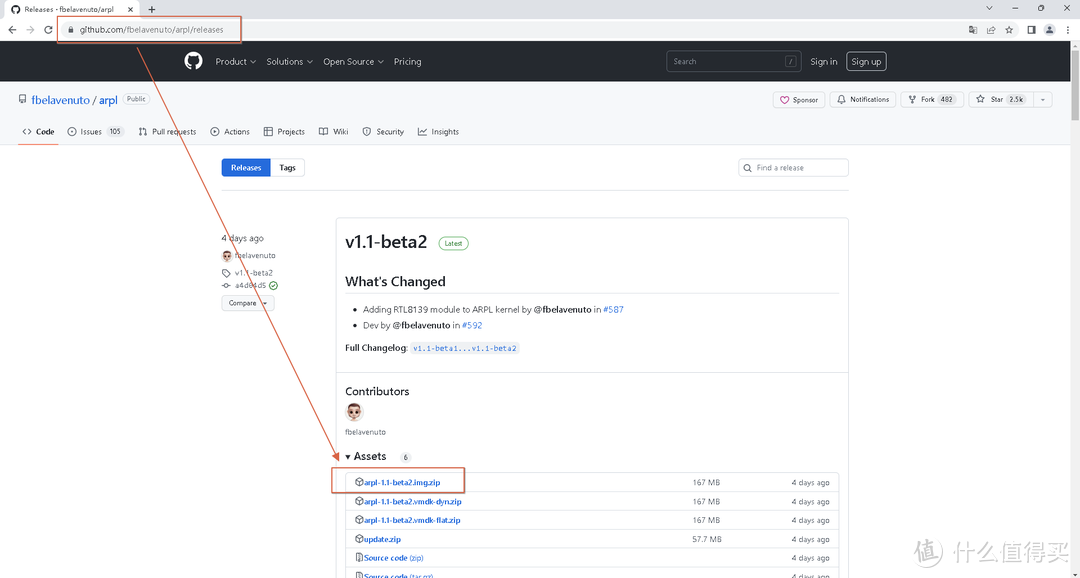Open the Actions tab
1080x578 pixels.
(230, 132)
